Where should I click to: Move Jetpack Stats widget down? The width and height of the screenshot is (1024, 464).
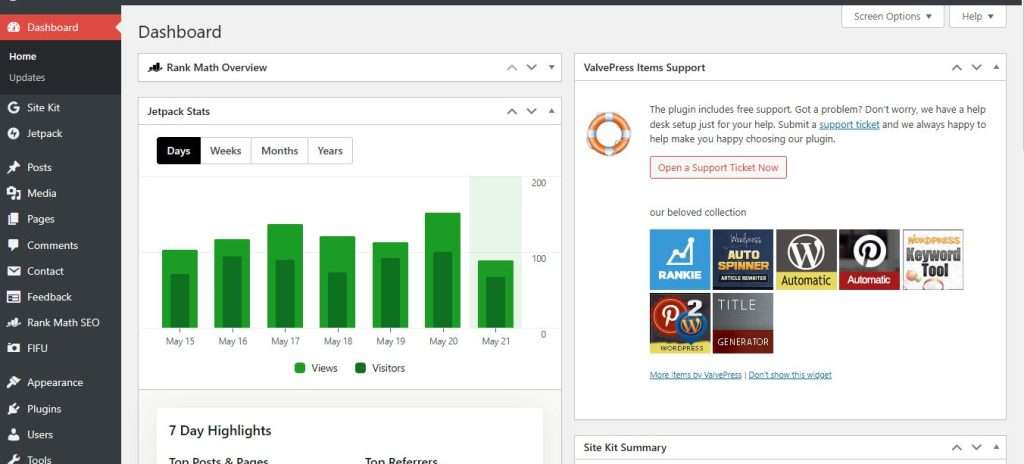click(x=532, y=111)
